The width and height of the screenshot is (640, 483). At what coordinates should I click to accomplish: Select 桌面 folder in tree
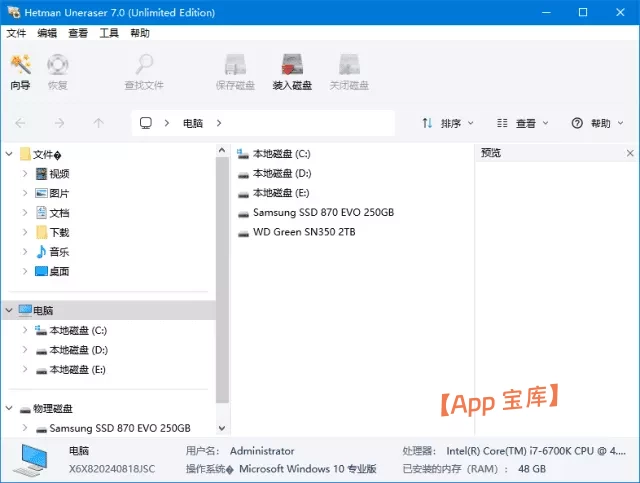point(52,271)
